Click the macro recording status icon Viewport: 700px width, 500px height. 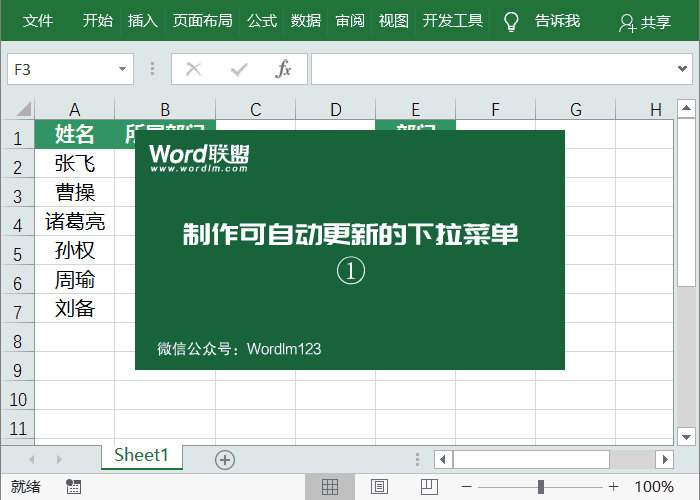(73, 487)
